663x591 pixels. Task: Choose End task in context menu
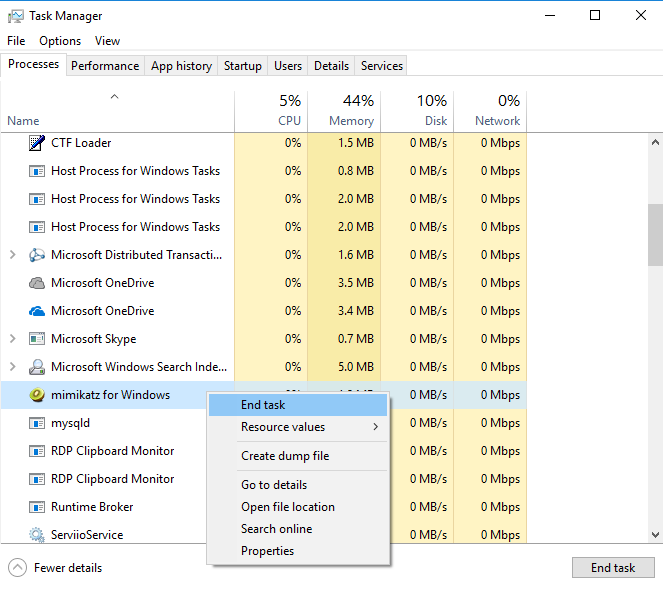pyautogui.click(x=298, y=405)
